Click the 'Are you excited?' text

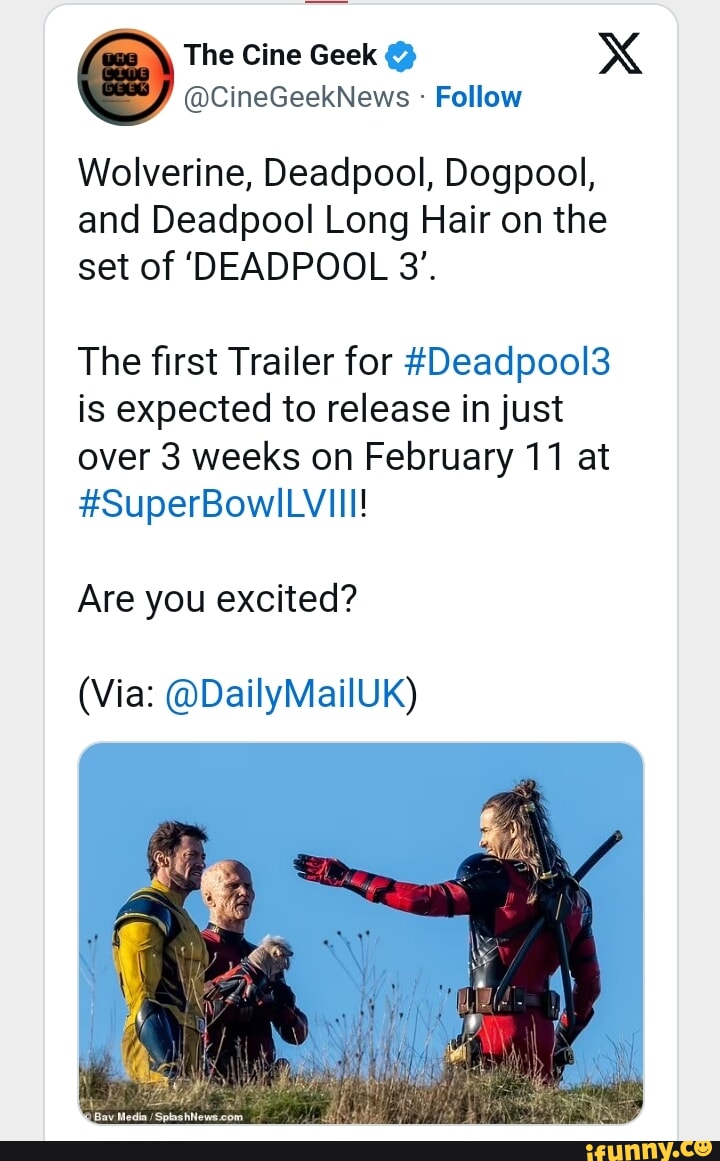pos(217,600)
